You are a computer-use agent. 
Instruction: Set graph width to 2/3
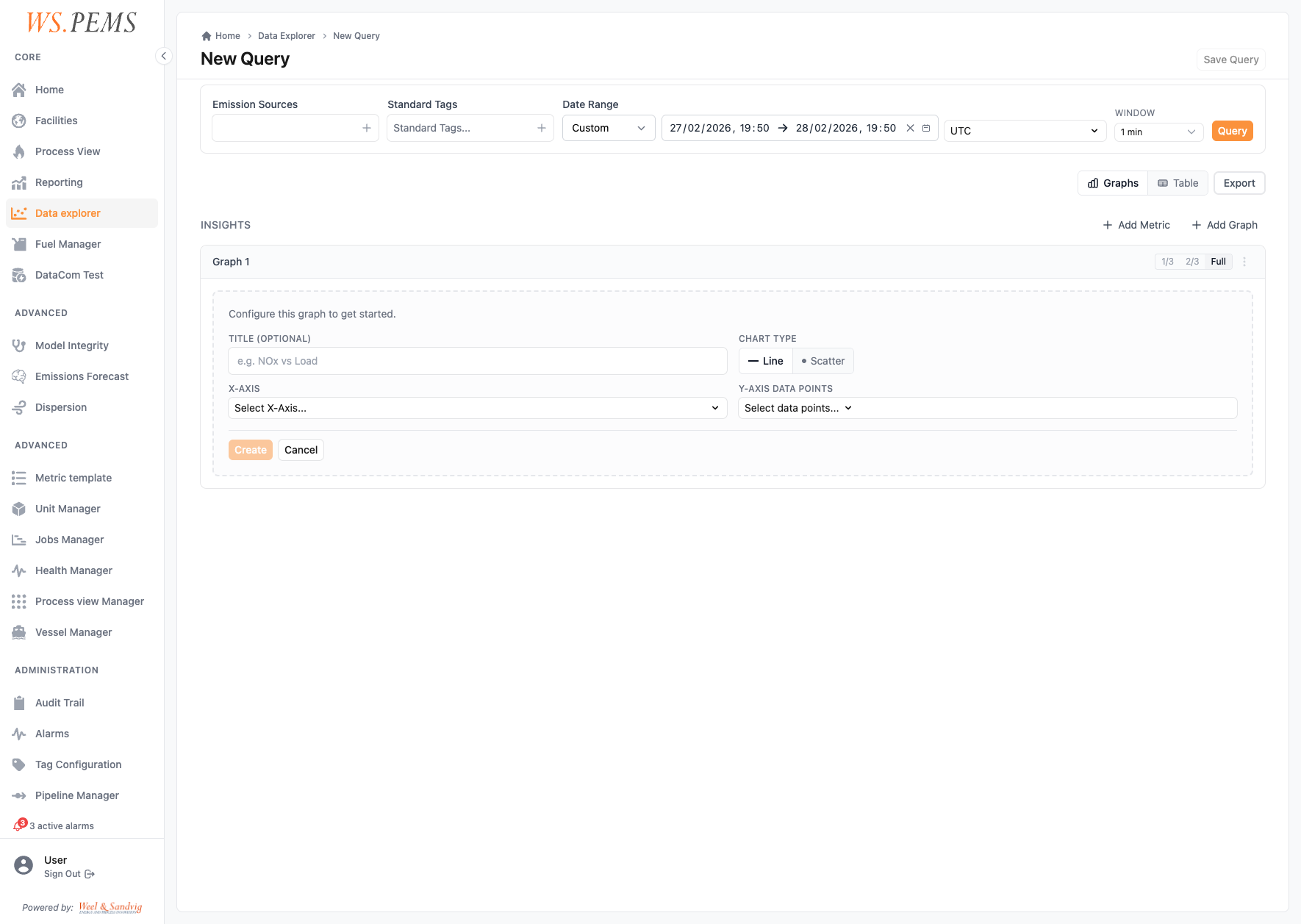click(x=1192, y=262)
